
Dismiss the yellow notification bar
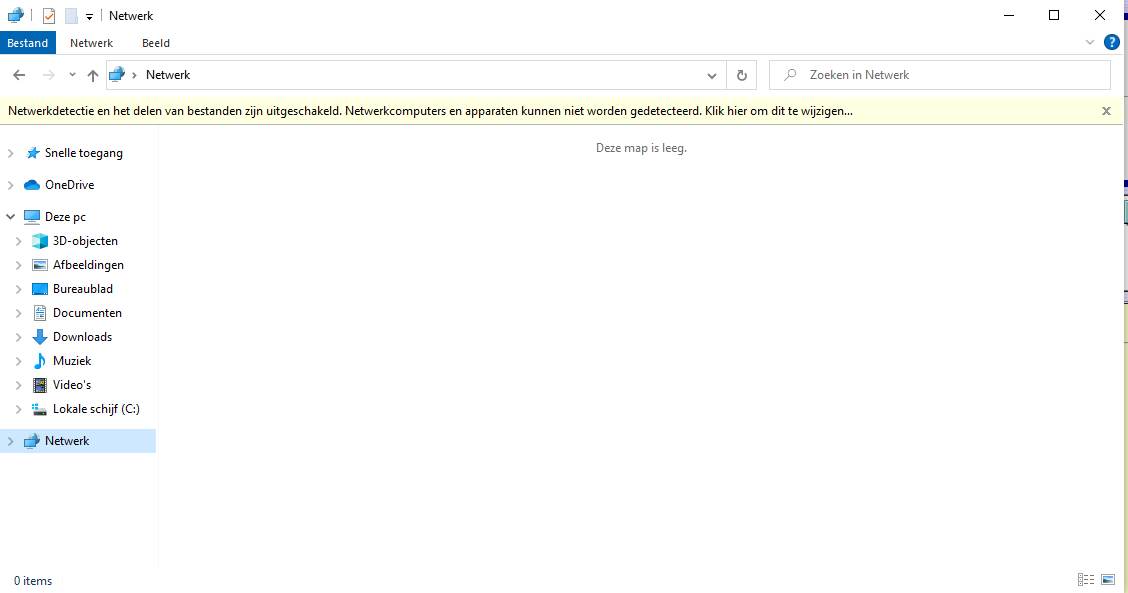1106,111
